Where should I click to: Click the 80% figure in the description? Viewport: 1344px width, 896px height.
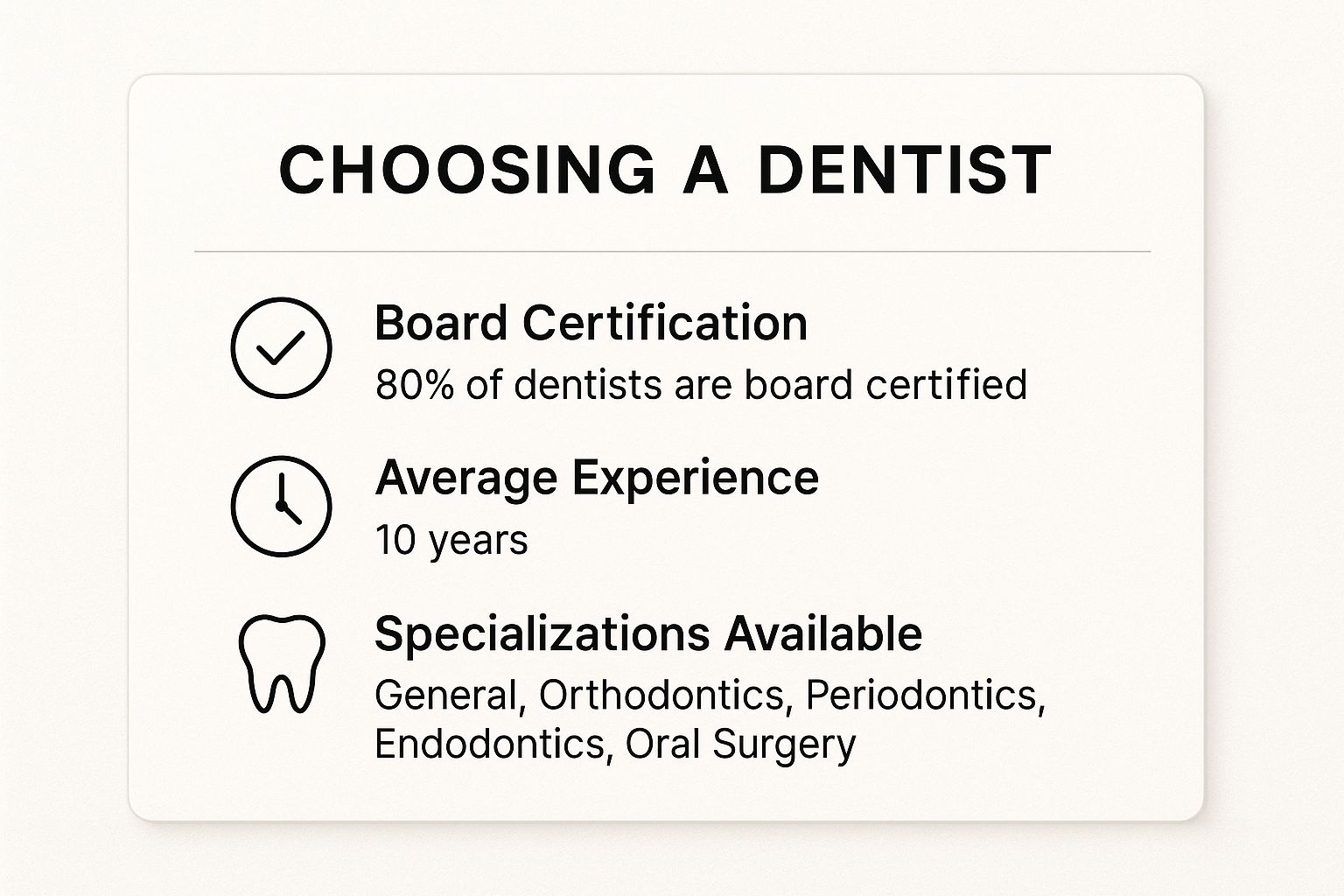[x=415, y=385]
